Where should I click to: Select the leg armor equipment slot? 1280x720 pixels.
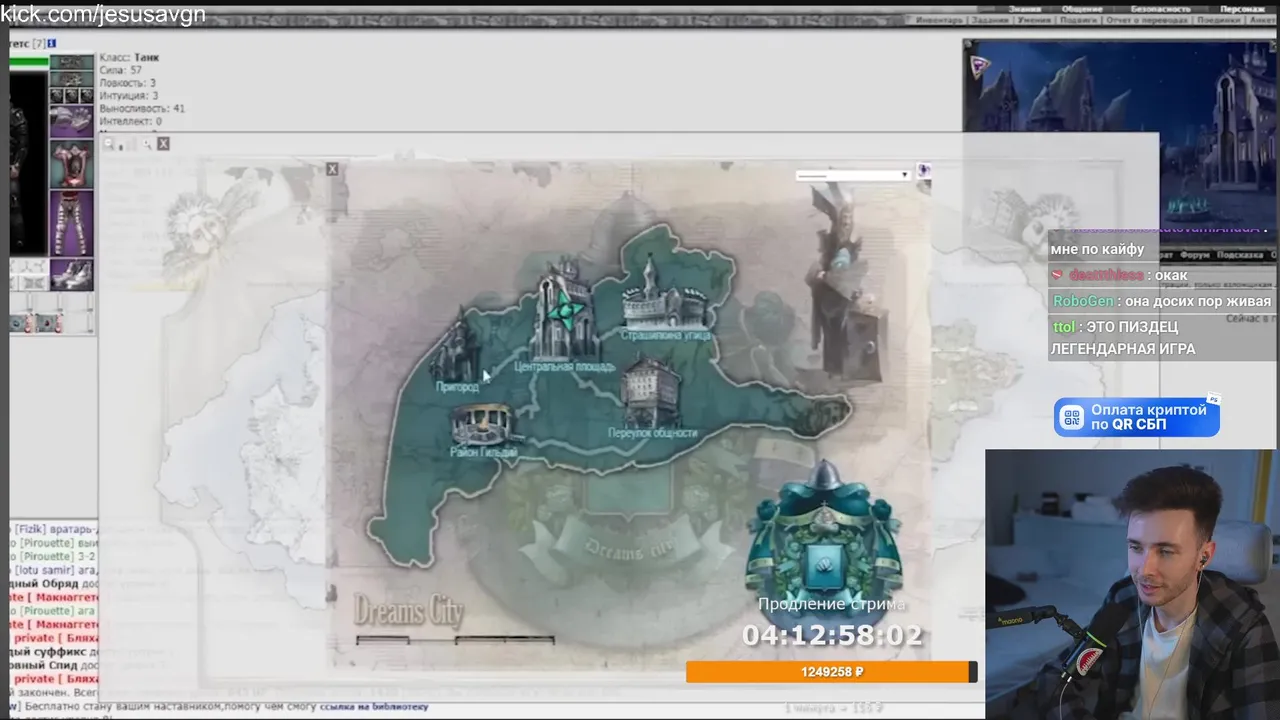(71, 223)
